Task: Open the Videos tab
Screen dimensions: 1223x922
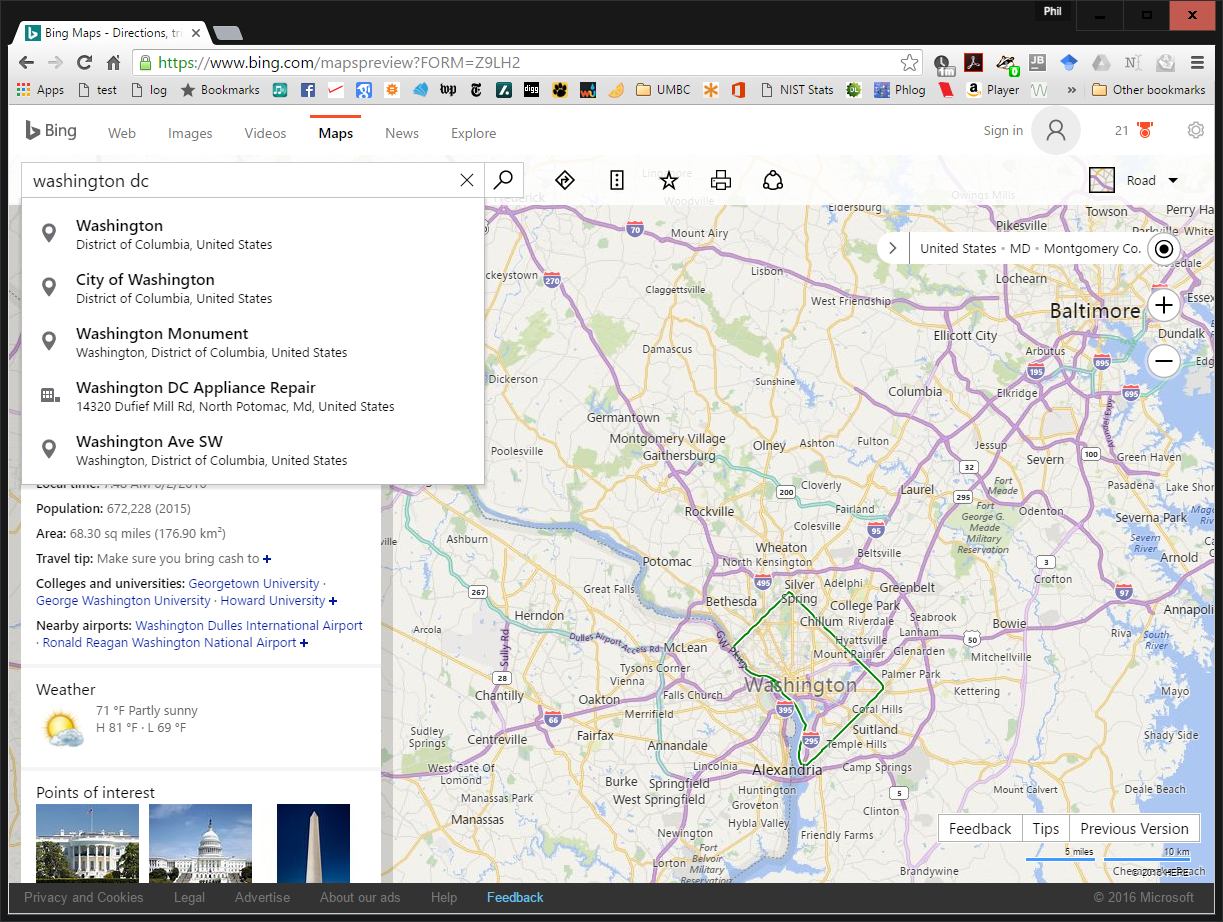Action: pyautogui.click(x=265, y=133)
